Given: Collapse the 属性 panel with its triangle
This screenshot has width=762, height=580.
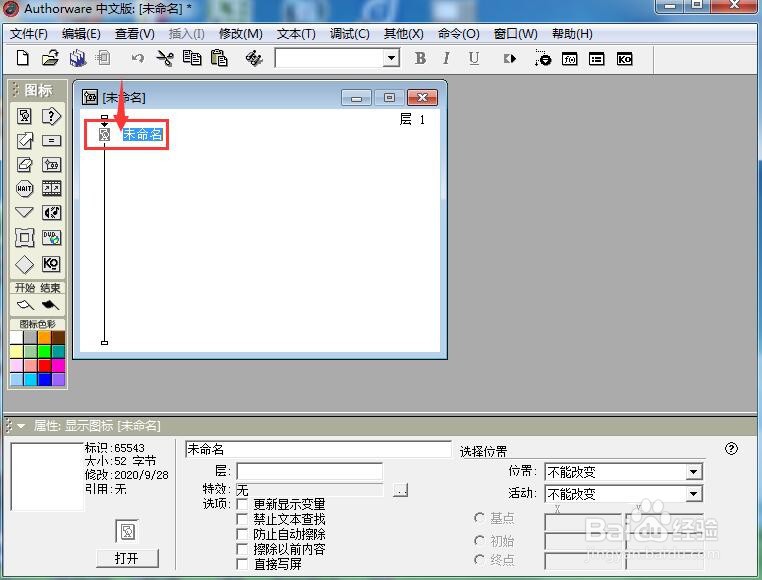Looking at the screenshot, I should pyautogui.click(x=21, y=426).
